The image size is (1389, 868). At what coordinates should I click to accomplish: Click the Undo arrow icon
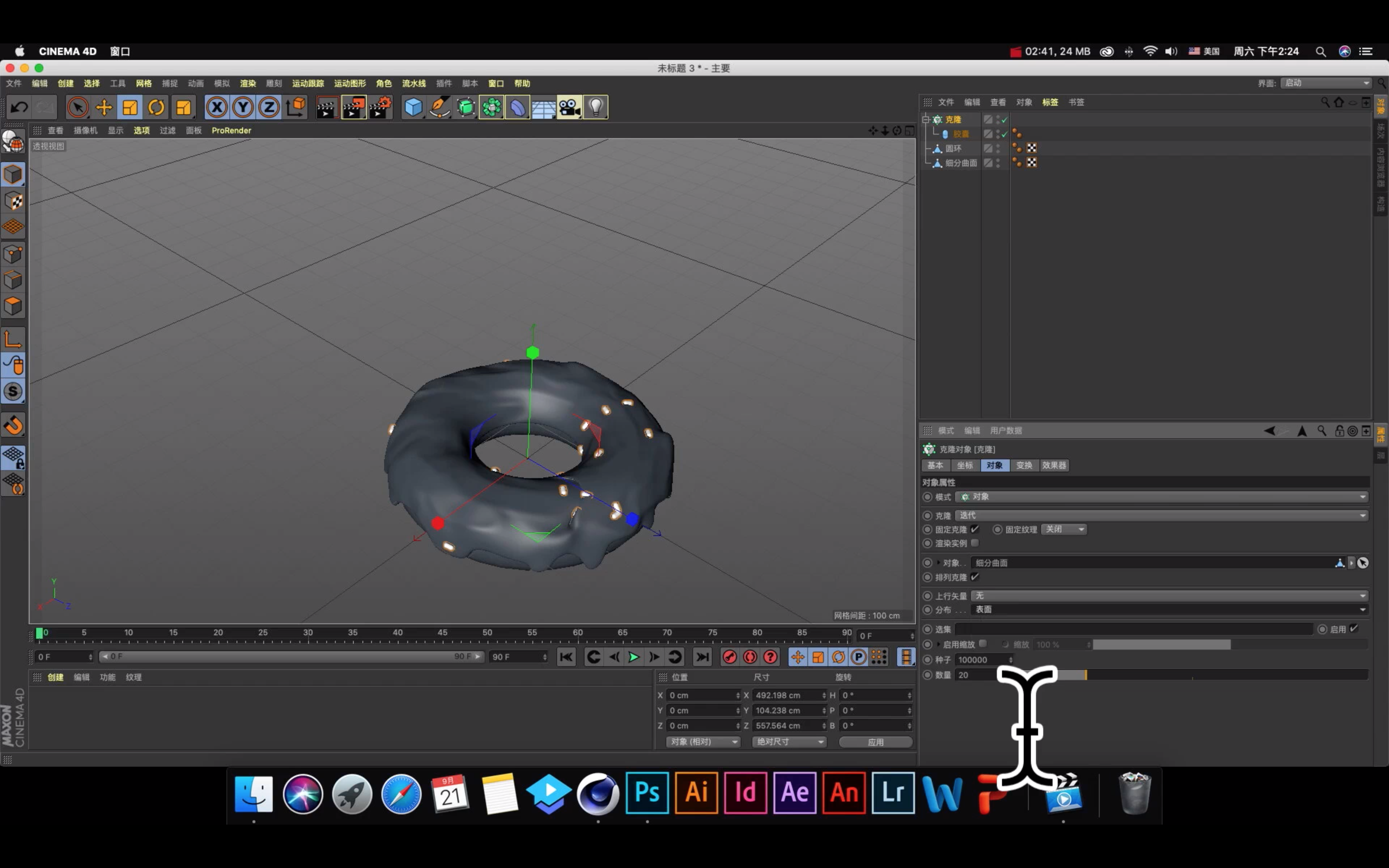coord(19,108)
